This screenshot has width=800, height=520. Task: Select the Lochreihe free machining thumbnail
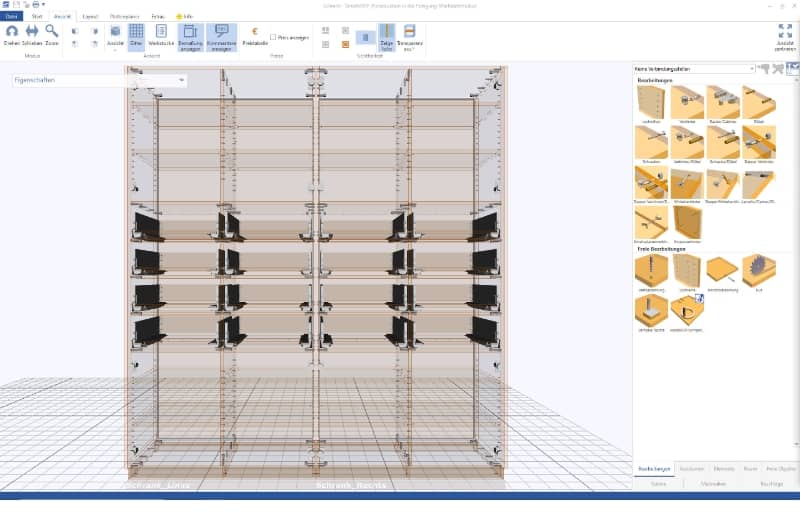687,273
